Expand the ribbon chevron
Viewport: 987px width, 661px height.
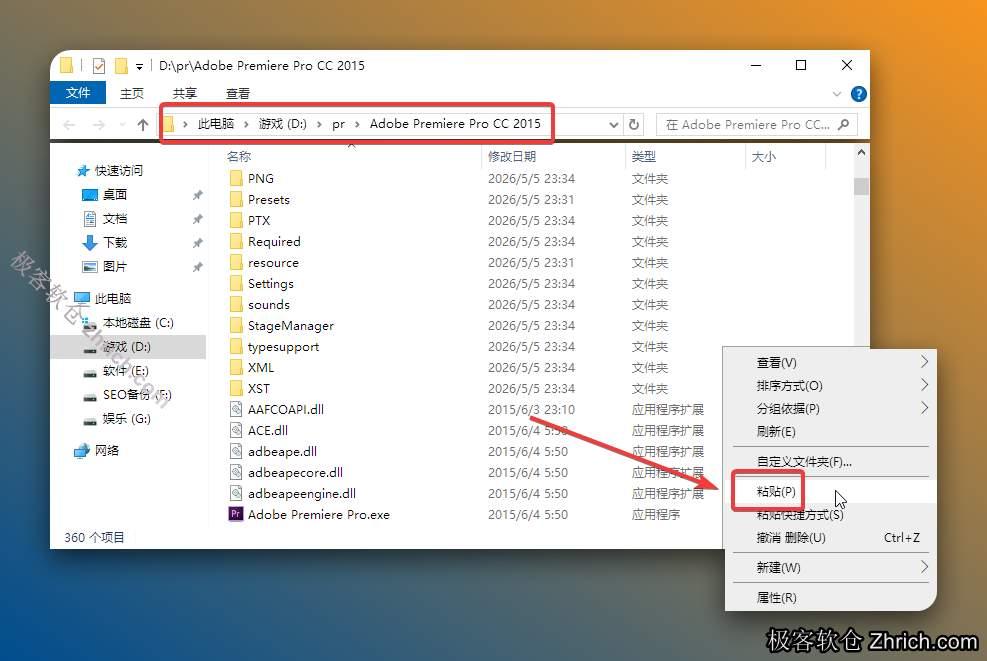point(837,94)
